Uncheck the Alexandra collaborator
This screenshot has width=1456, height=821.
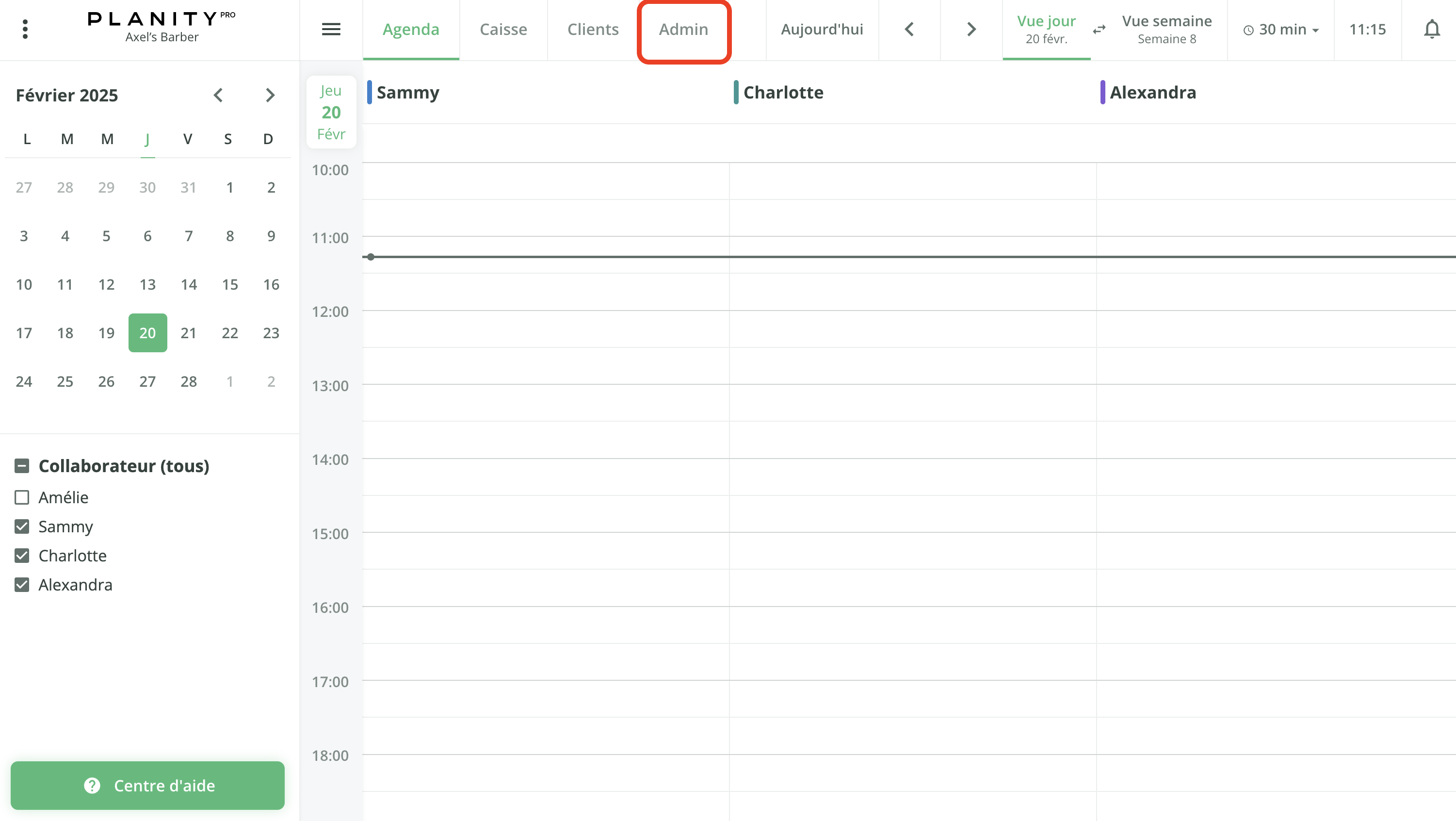coord(22,585)
